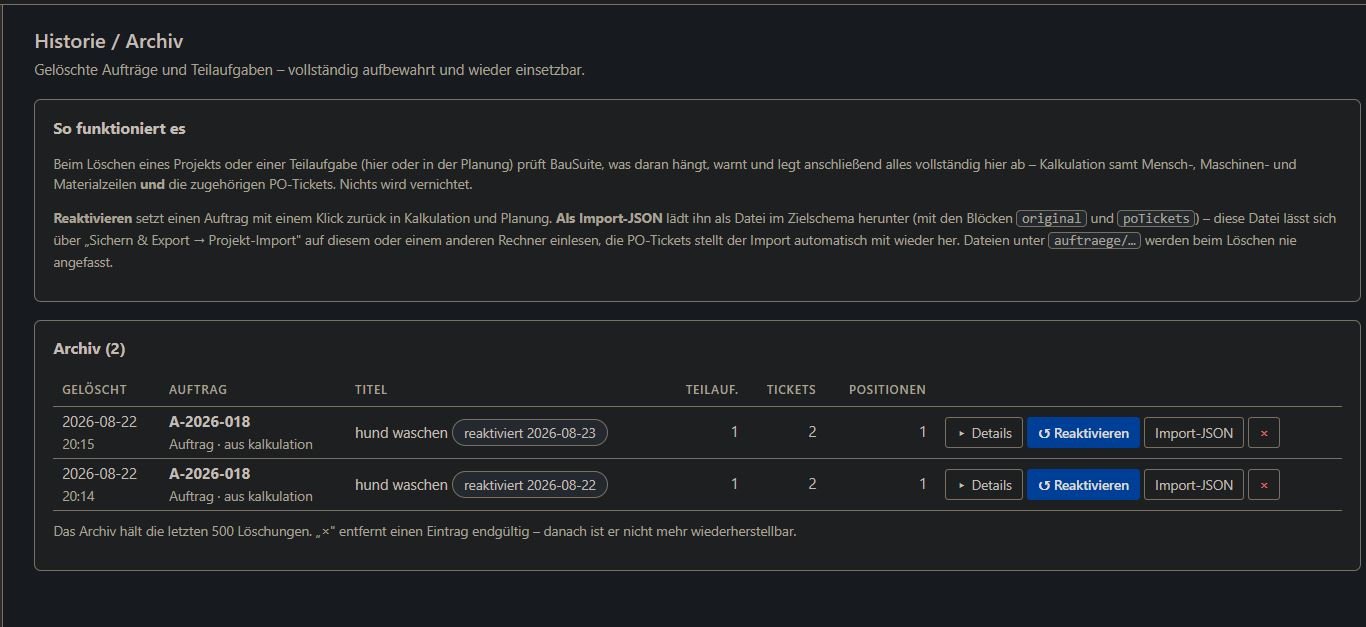Expand Details for the 20:14 archive entry

pyautogui.click(x=984, y=485)
